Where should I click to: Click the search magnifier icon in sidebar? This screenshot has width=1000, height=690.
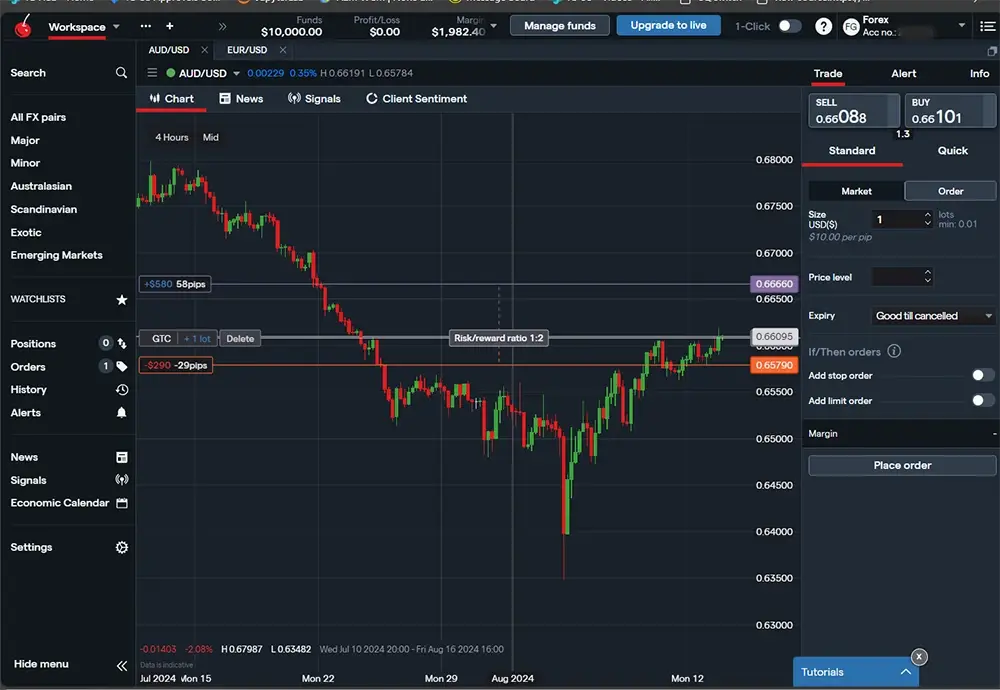coord(121,73)
